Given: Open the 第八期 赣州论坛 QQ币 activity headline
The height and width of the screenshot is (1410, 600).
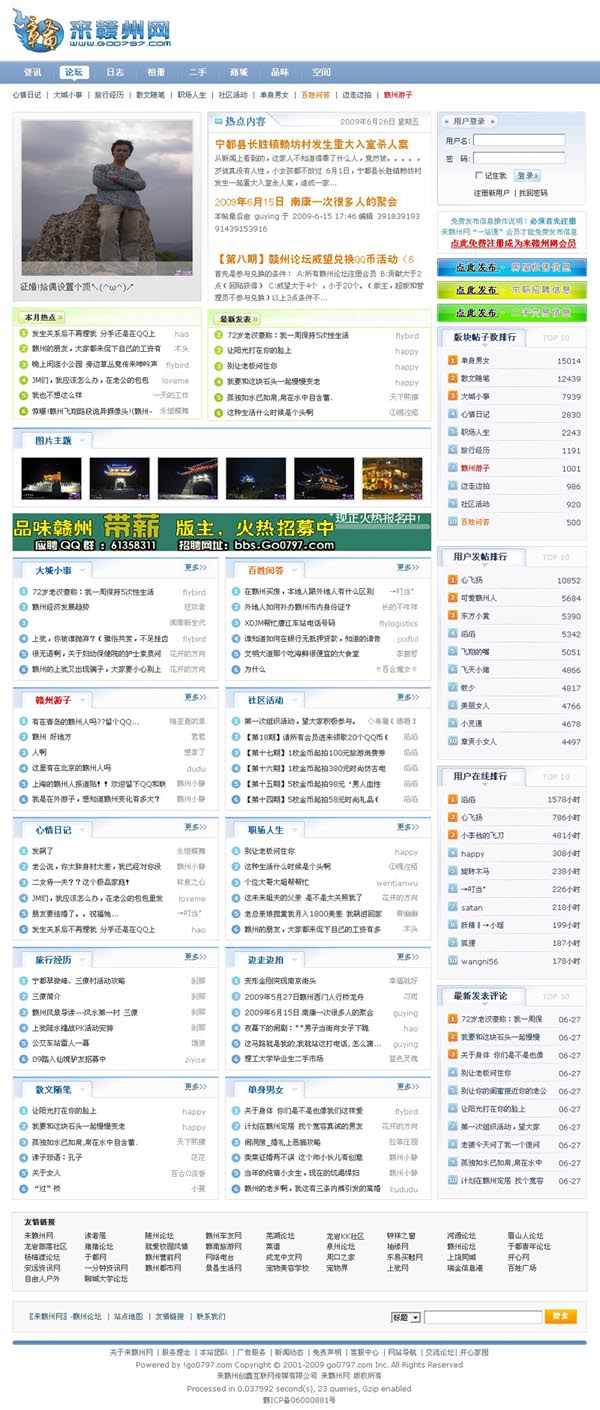Looking at the screenshot, I should click(x=314, y=259).
